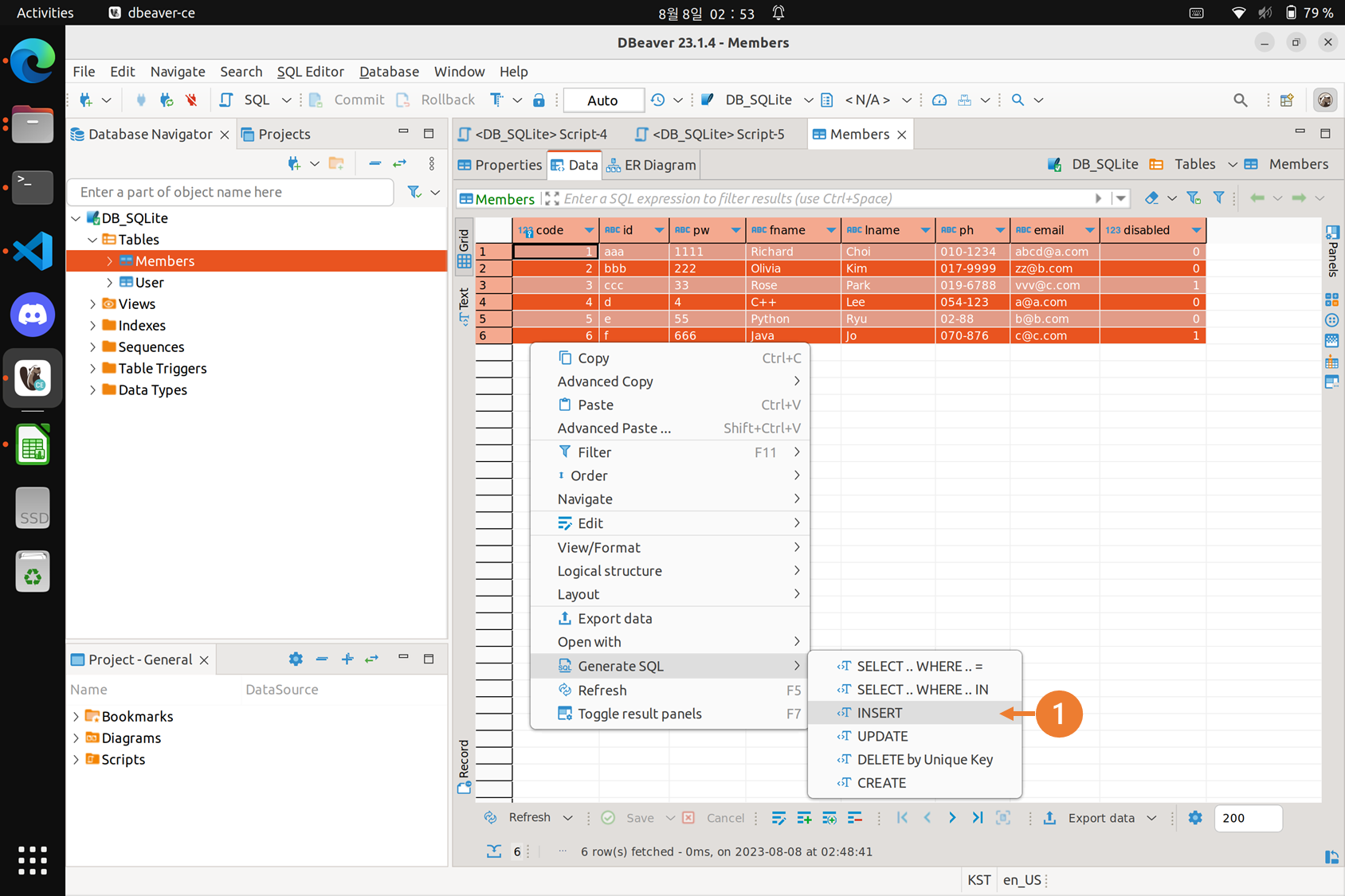
Task: Select the UPDATE submenu entry
Action: (914, 737)
